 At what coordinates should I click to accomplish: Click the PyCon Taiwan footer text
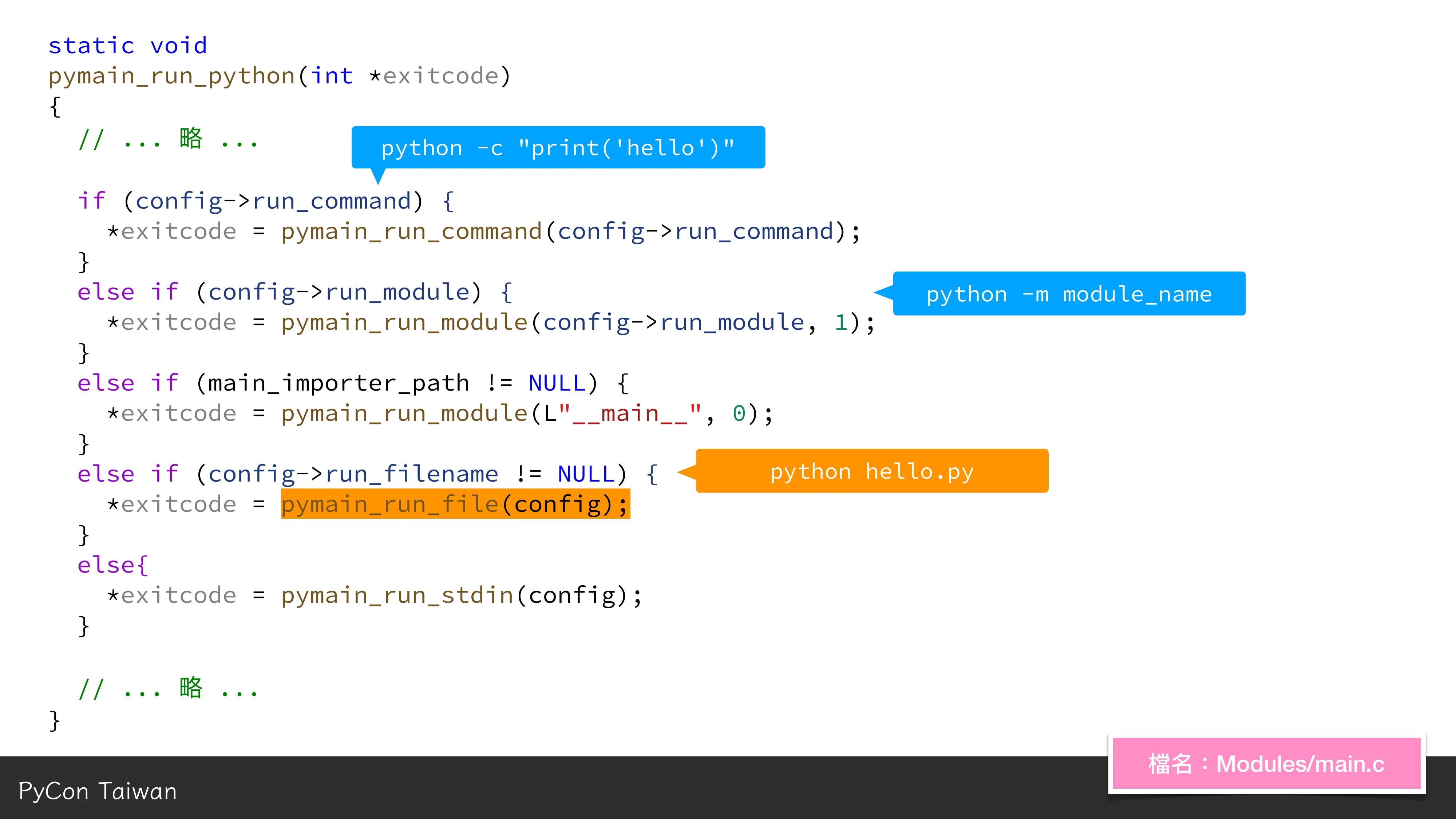tap(98, 791)
